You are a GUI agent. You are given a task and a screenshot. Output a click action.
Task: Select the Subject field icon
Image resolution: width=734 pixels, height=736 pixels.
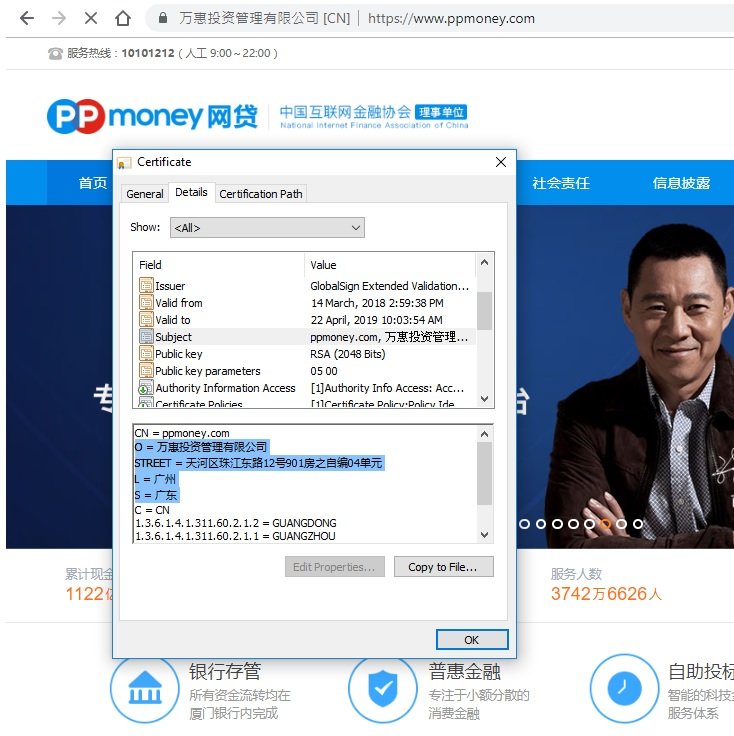pyautogui.click(x=146, y=336)
